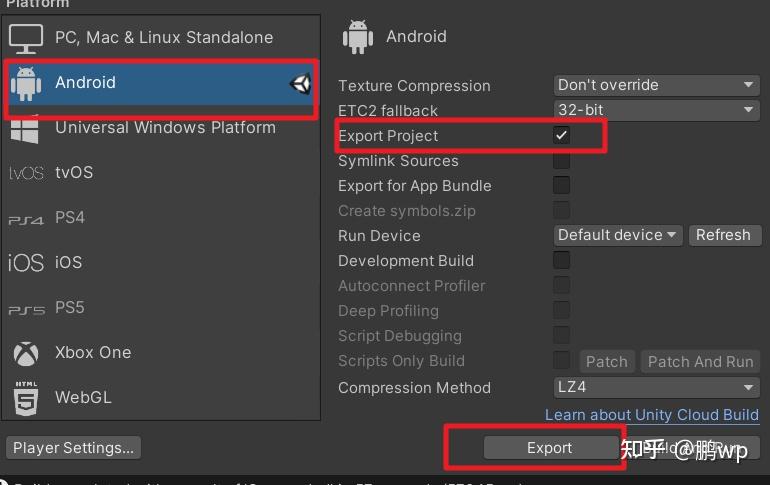The width and height of the screenshot is (770, 485).
Task: Choose the tvOS platform icon
Action: 27,173
